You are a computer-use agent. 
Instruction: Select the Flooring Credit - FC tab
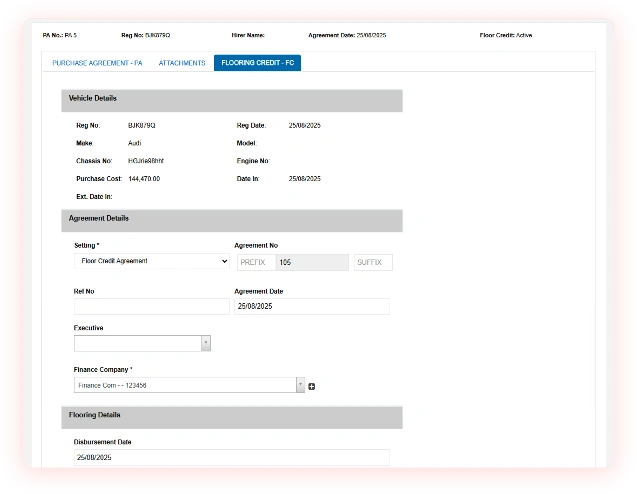[x=258, y=63]
